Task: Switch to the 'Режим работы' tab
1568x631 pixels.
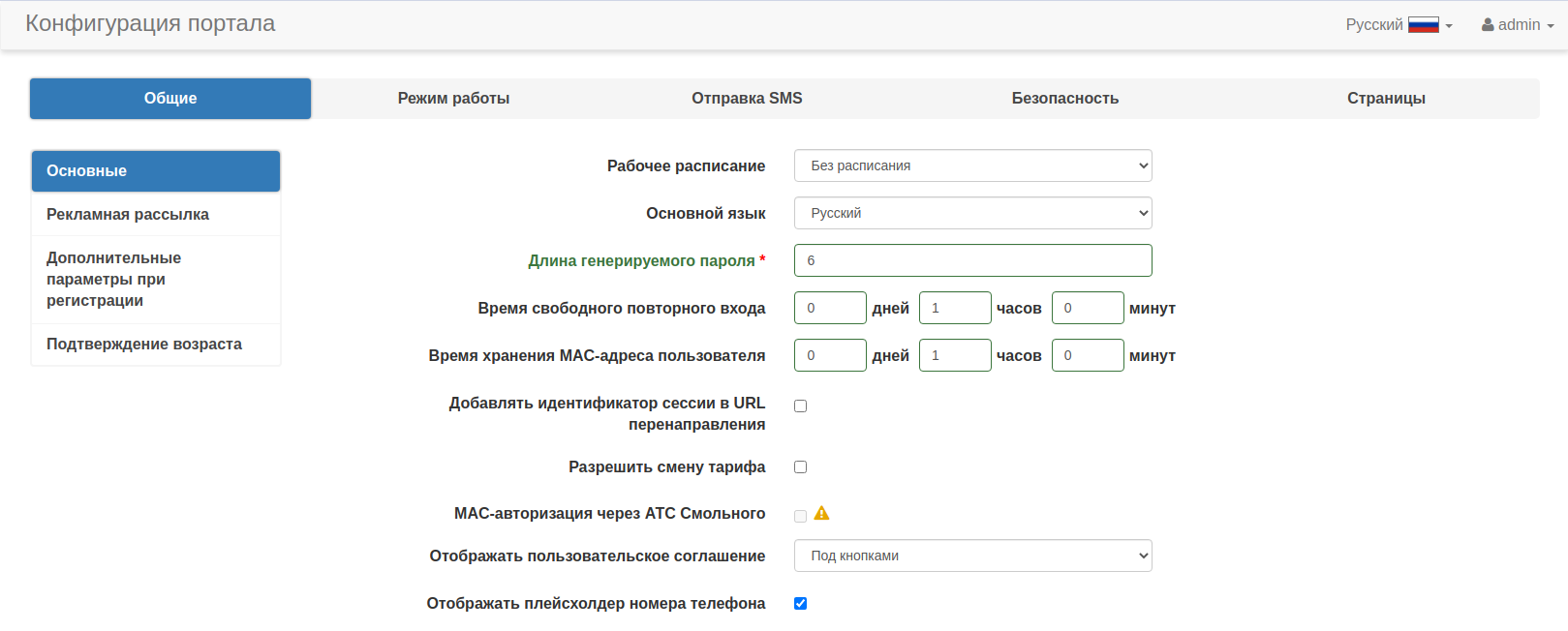Action: coord(453,99)
